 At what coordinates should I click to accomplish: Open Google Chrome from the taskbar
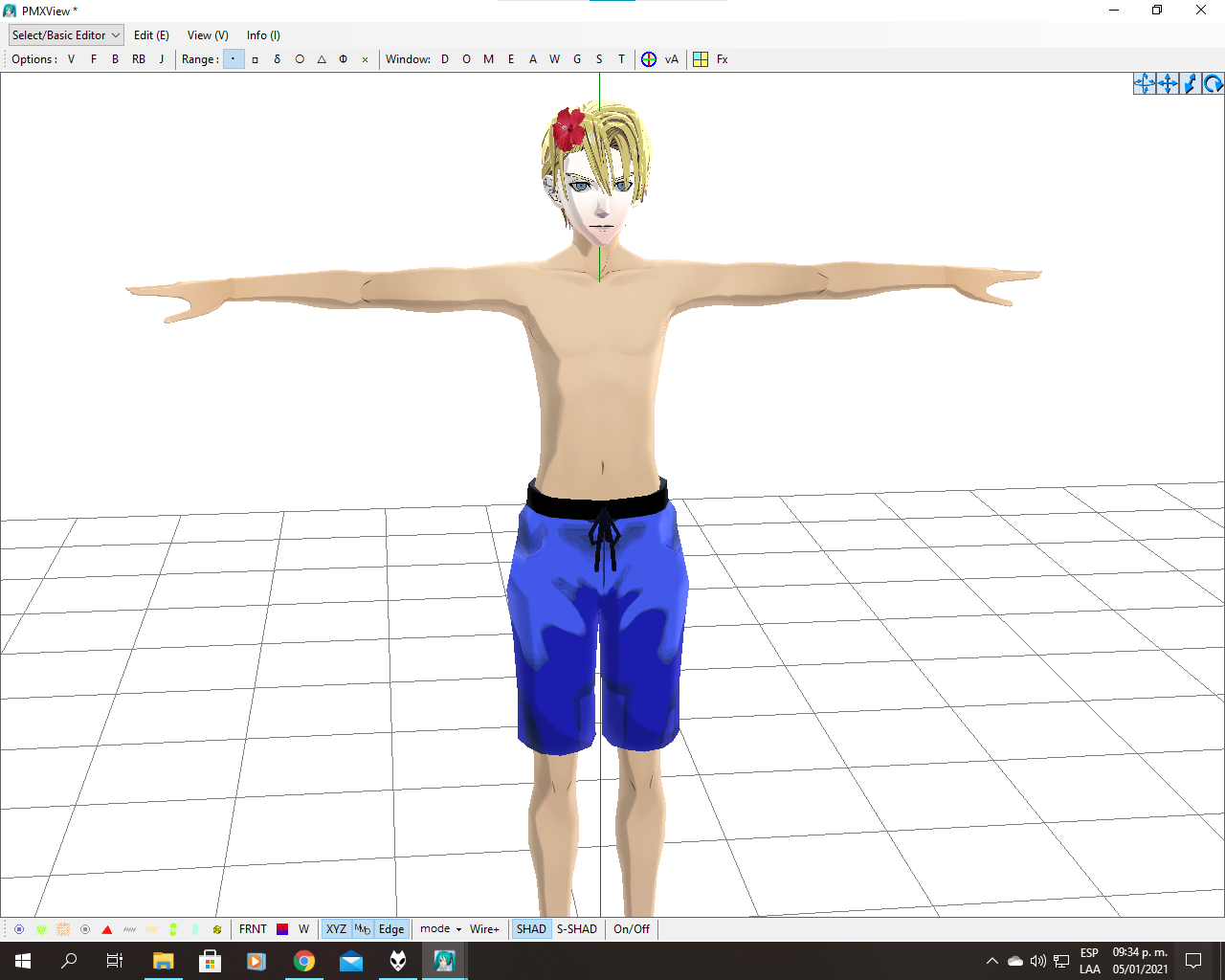pyautogui.click(x=304, y=961)
